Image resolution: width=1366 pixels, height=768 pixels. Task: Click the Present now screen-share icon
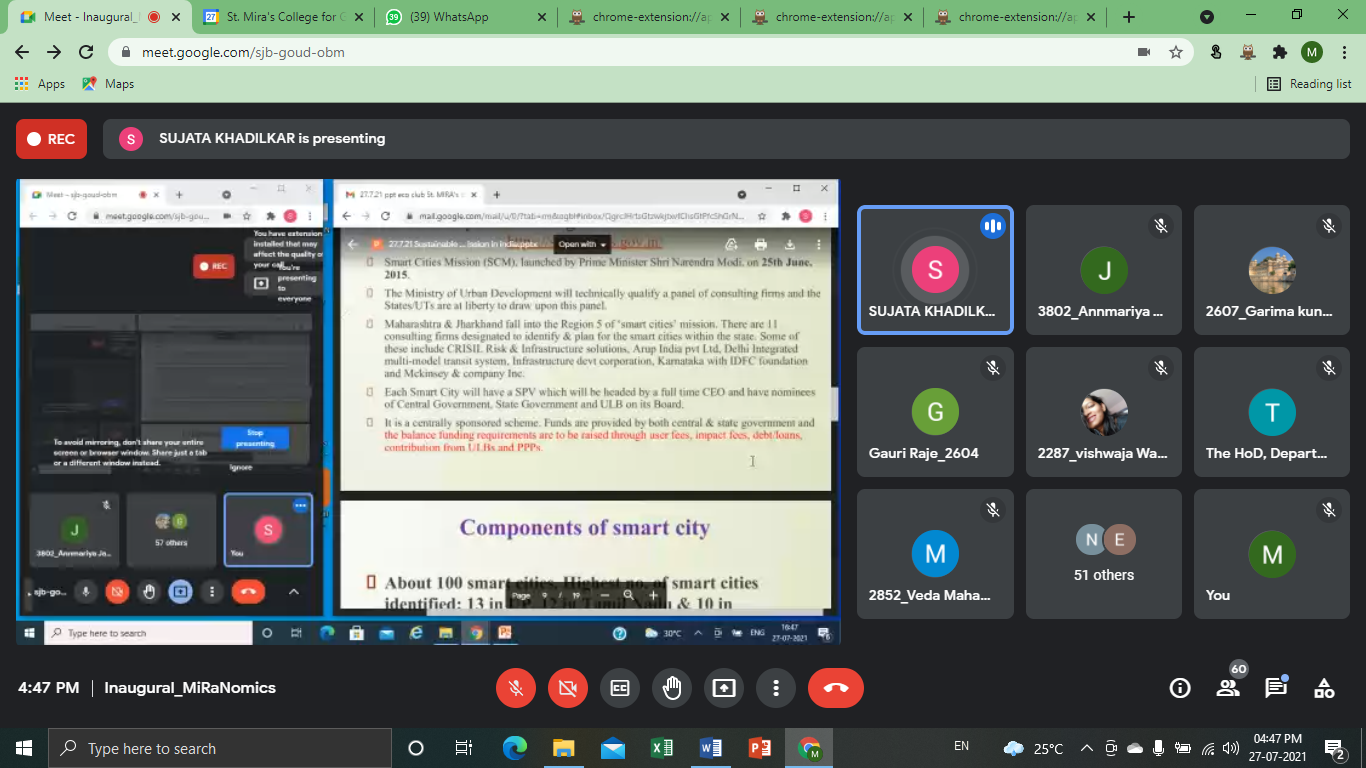tap(724, 688)
